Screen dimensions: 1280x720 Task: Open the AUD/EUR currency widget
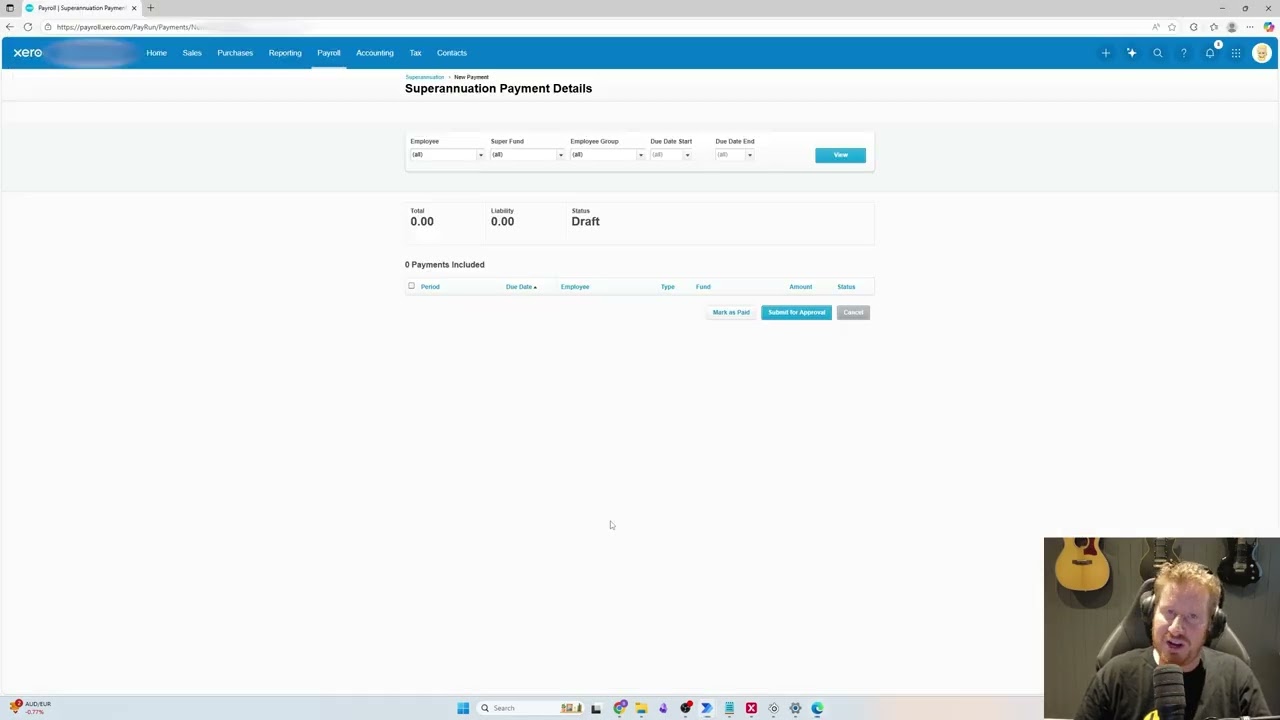pyautogui.click(x=30, y=707)
